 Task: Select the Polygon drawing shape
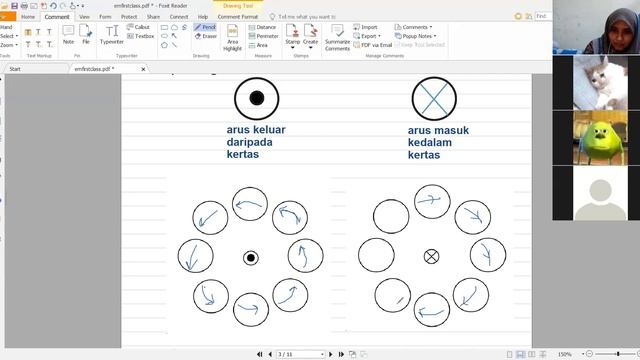[164, 45]
